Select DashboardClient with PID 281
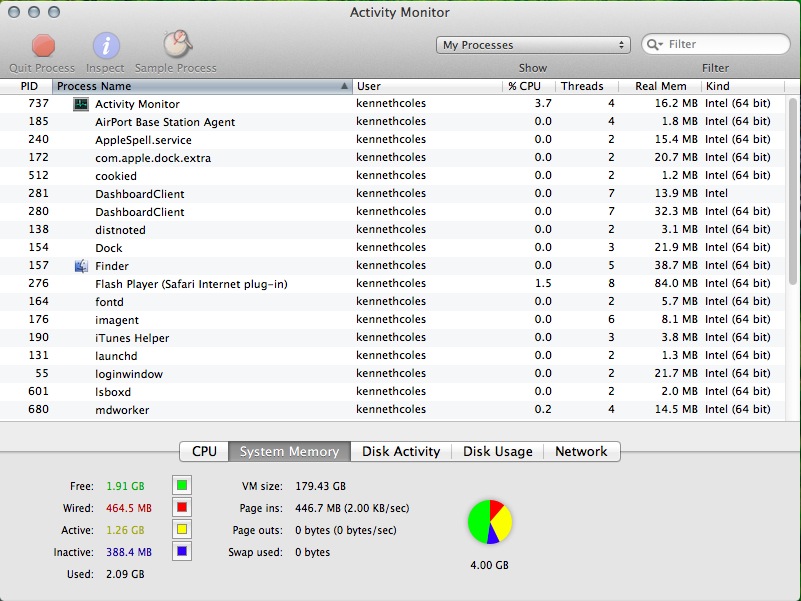This screenshot has height=601, width=801. [x=392, y=194]
